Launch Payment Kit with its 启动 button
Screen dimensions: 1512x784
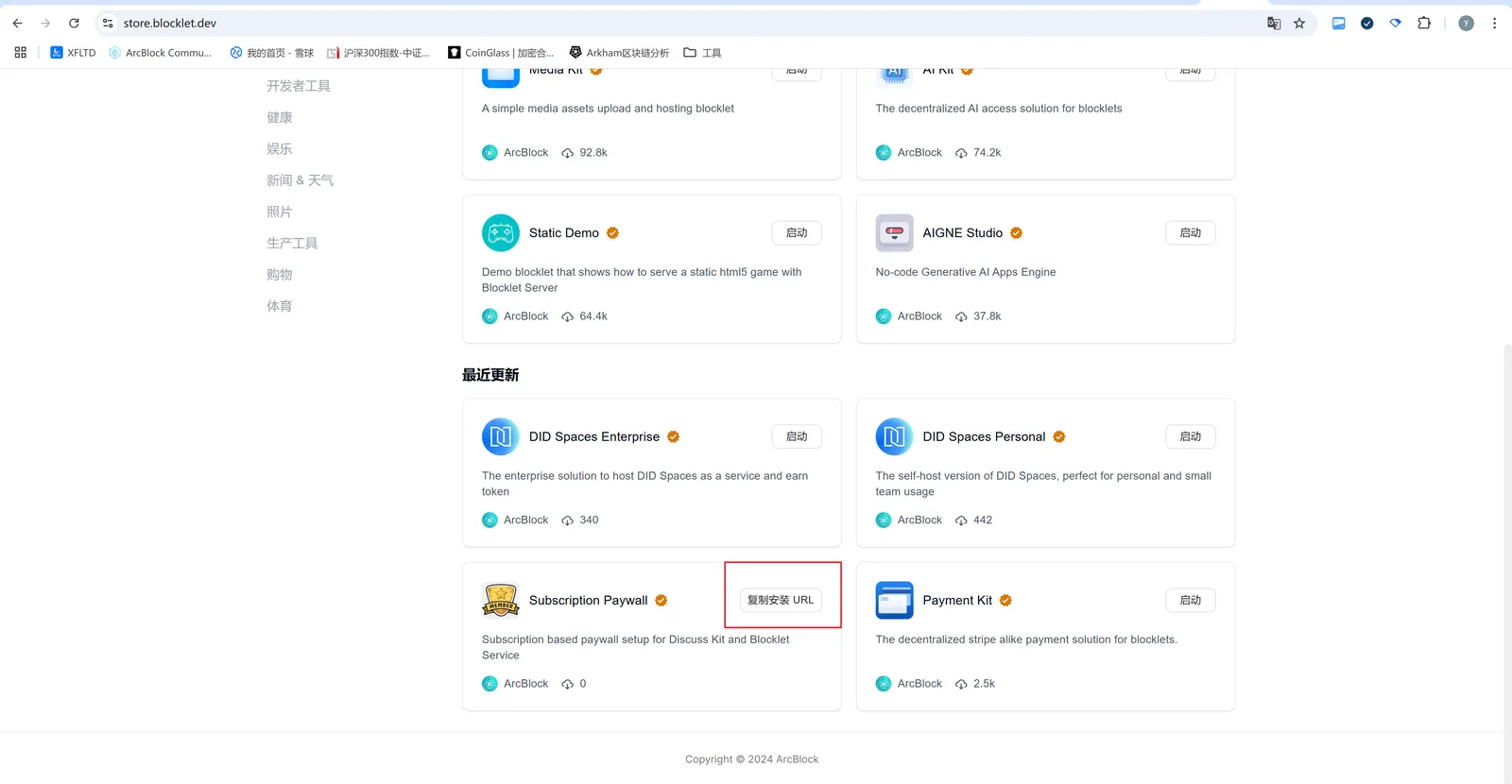[1191, 600]
